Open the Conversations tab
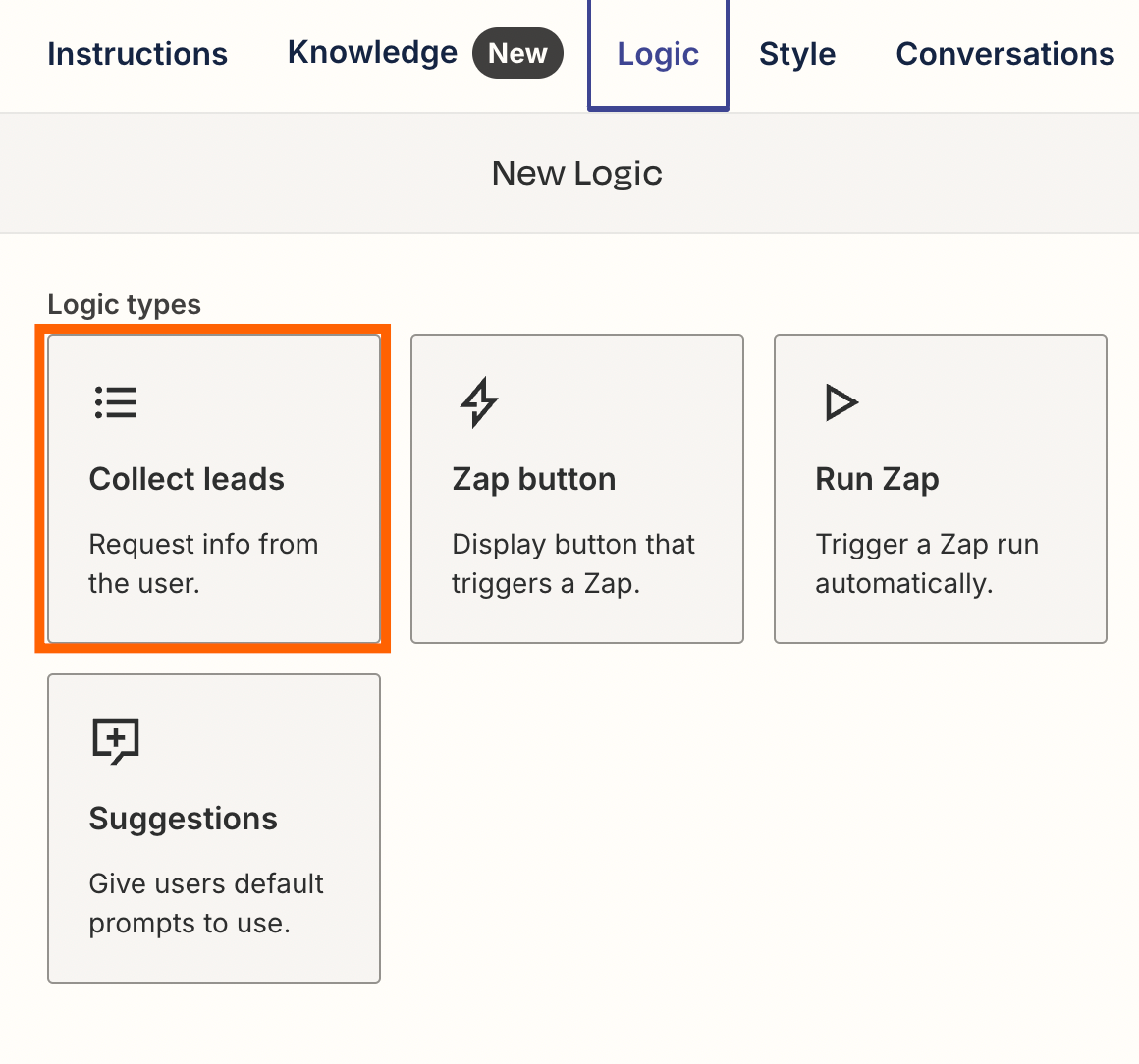The width and height of the screenshot is (1139, 1064). click(1005, 54)
